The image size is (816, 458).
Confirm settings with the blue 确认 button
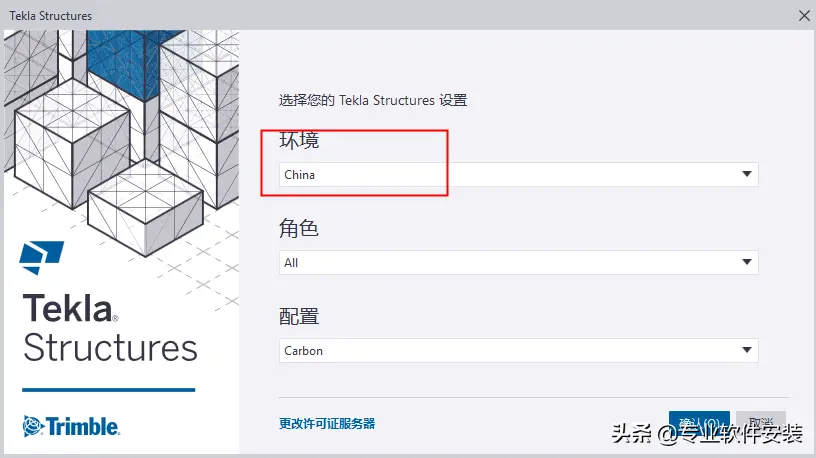699,423
